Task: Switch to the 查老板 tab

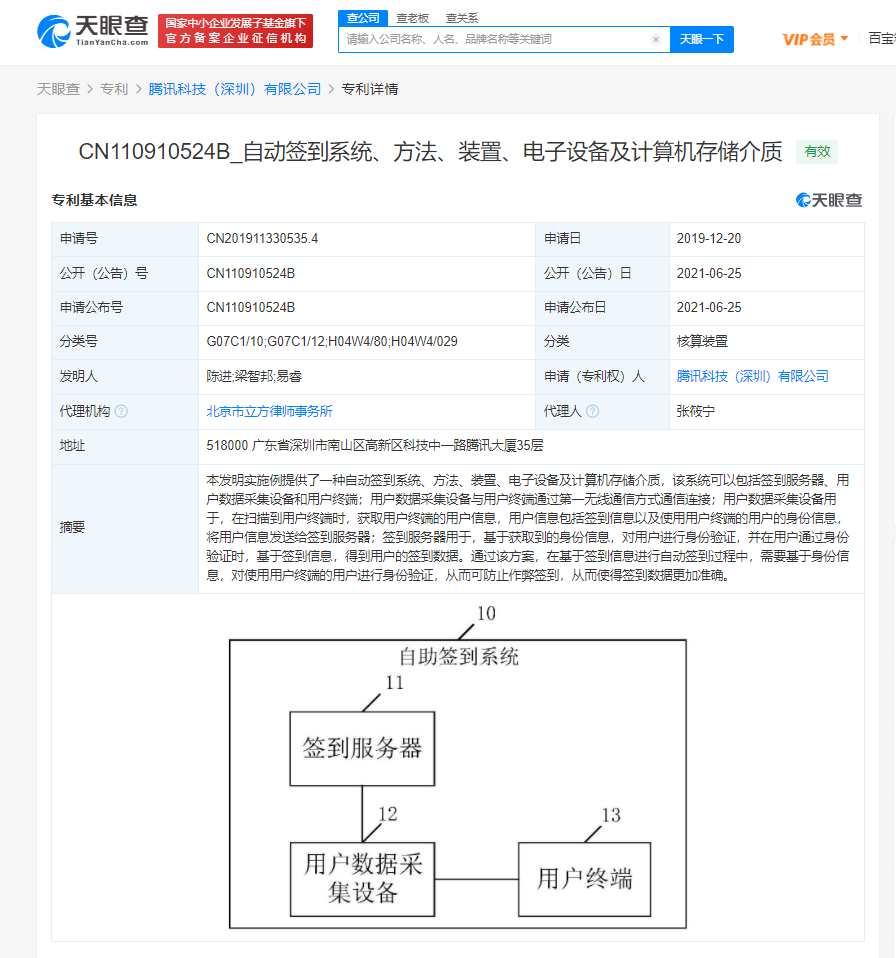Action: click(x=413, y=18)
